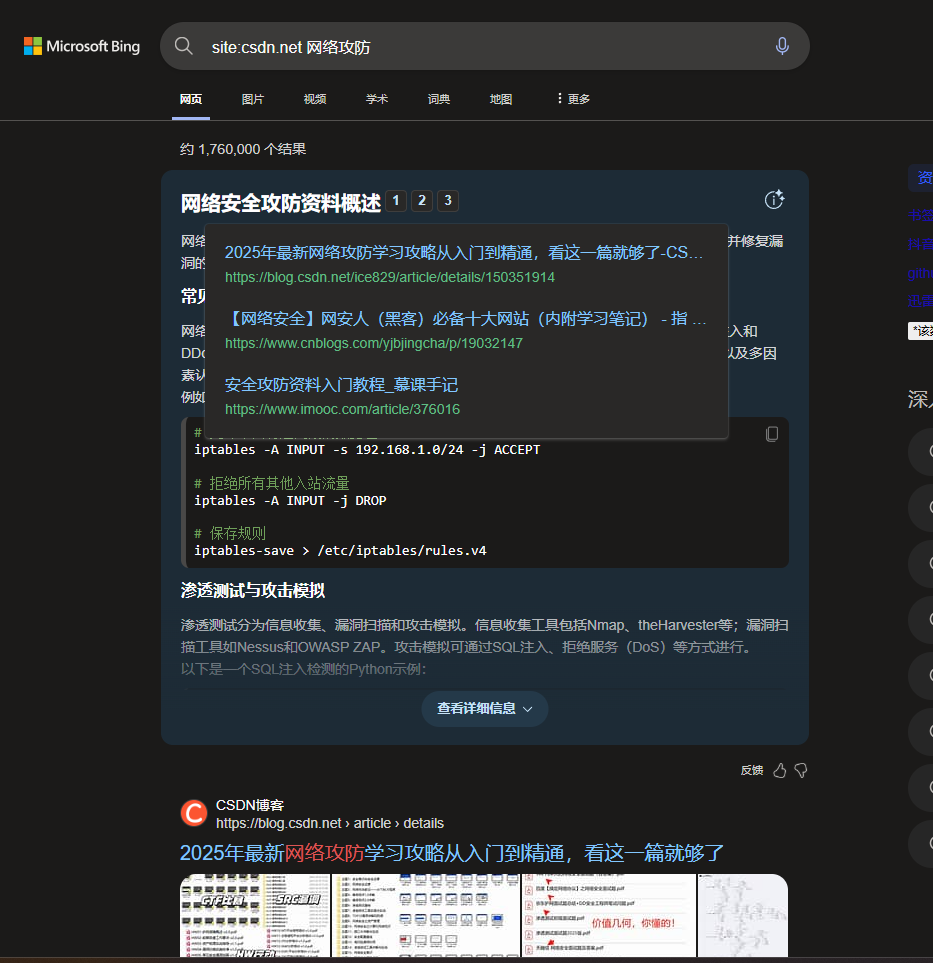
Task: Click the 网络安全攻防资料概述 heading
Action: [281, 203]
